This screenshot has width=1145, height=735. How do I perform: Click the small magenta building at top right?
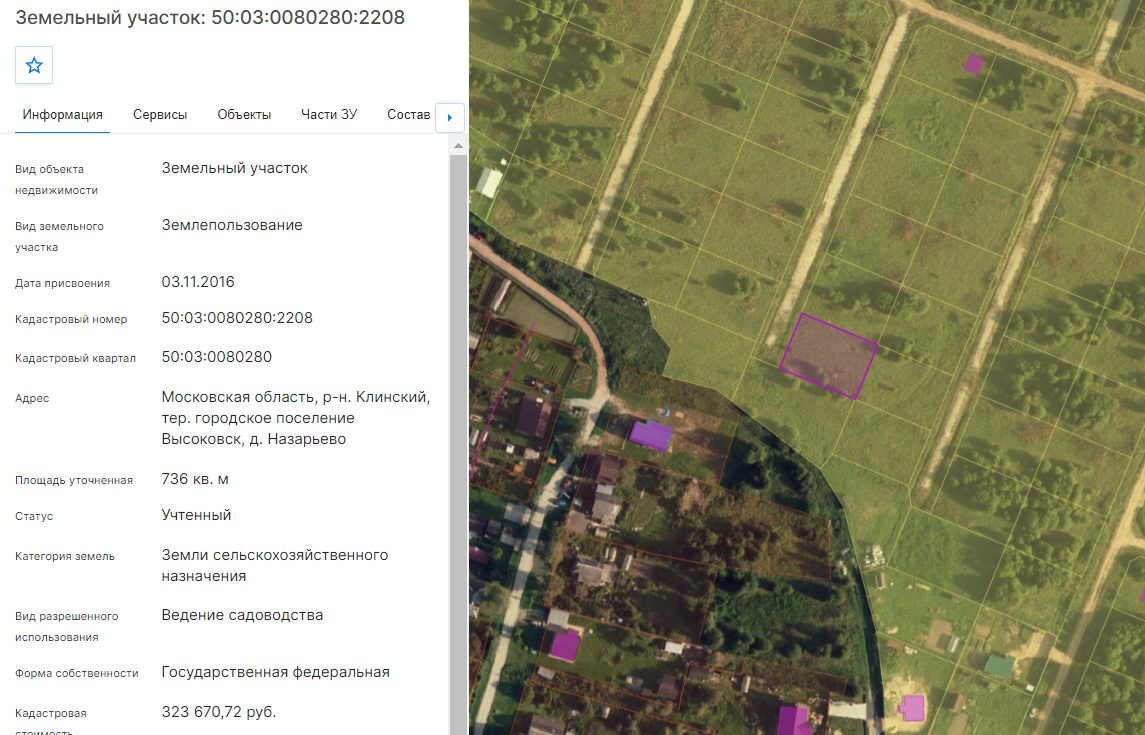click(x=973, y=64)
